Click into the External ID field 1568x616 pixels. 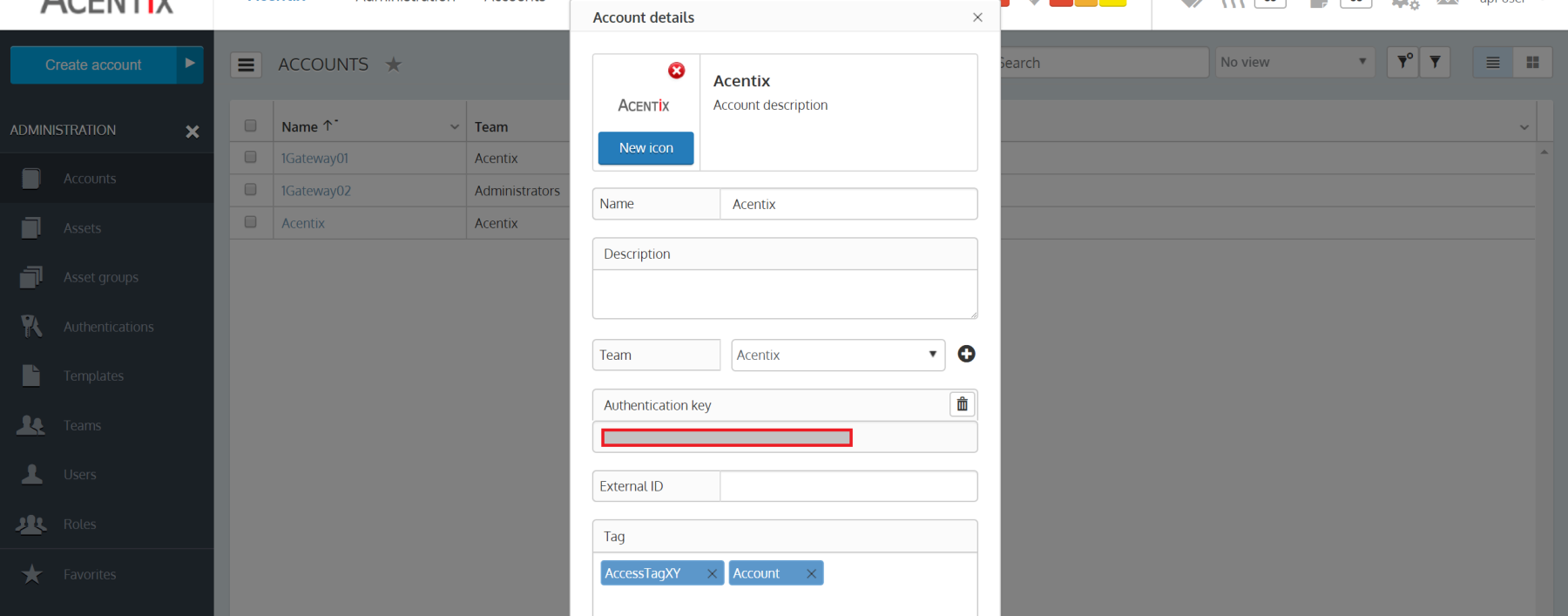pos(848,486)
